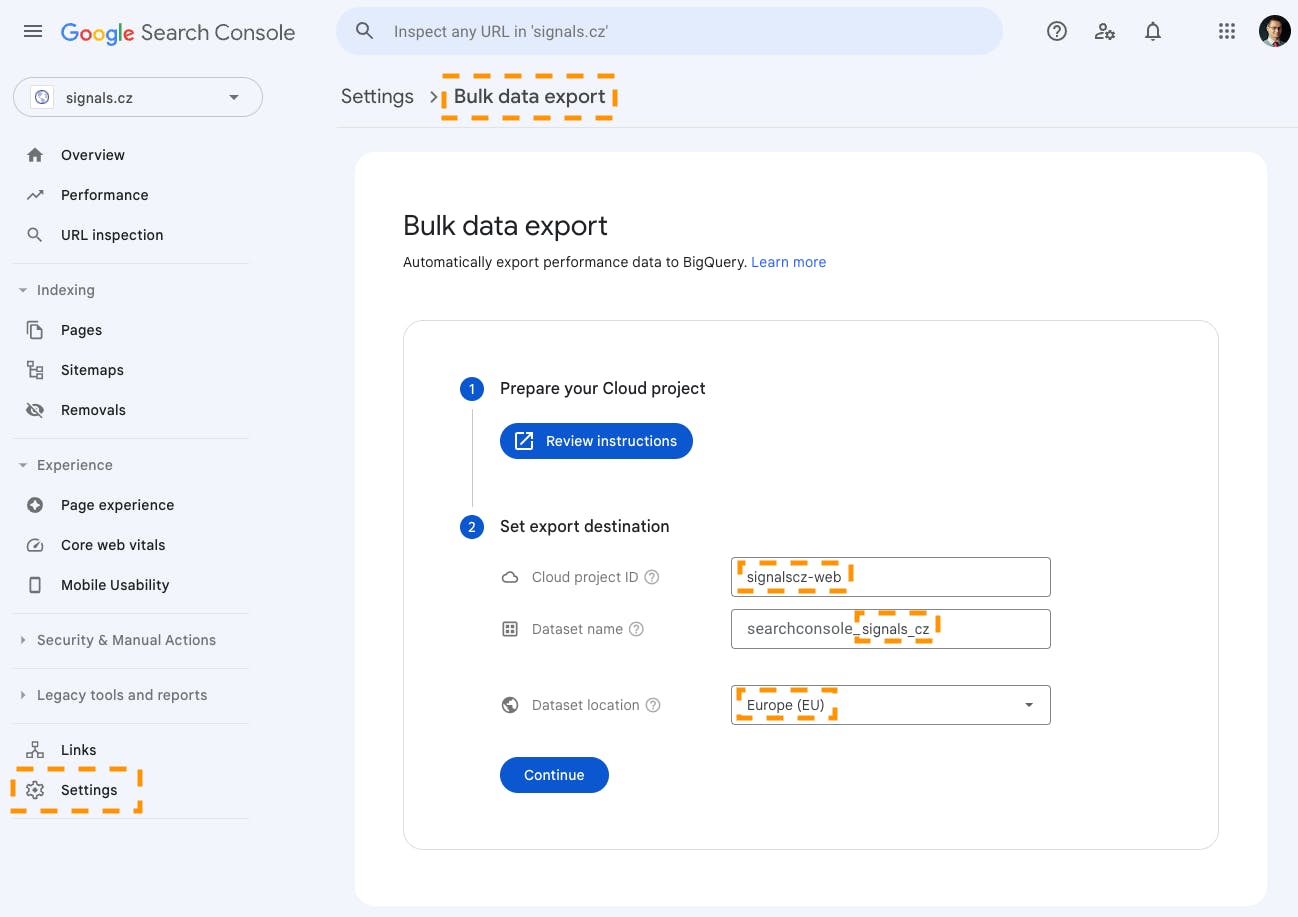Image resolution: width=1298 pixels, height=917 pixels.
Task: Click the Performance trend icon
Action: click(35, 195)
